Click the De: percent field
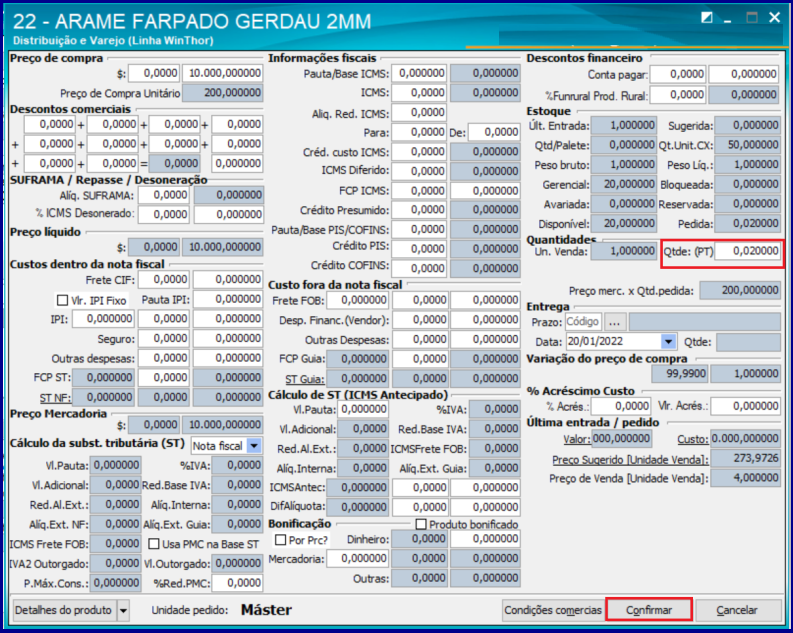This screenshot has height=633, width=793. 494,132
